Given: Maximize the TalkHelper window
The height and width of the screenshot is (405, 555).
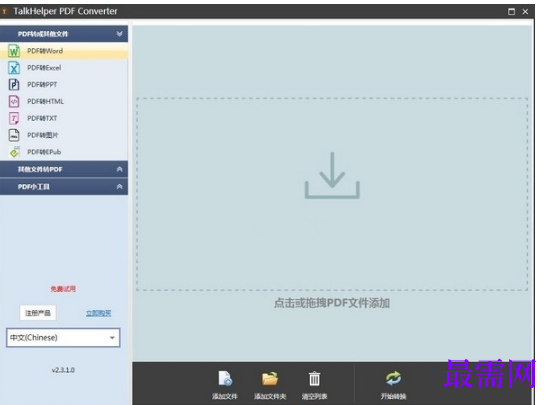Looking at the screenshot, I should [x=511, y=11].
